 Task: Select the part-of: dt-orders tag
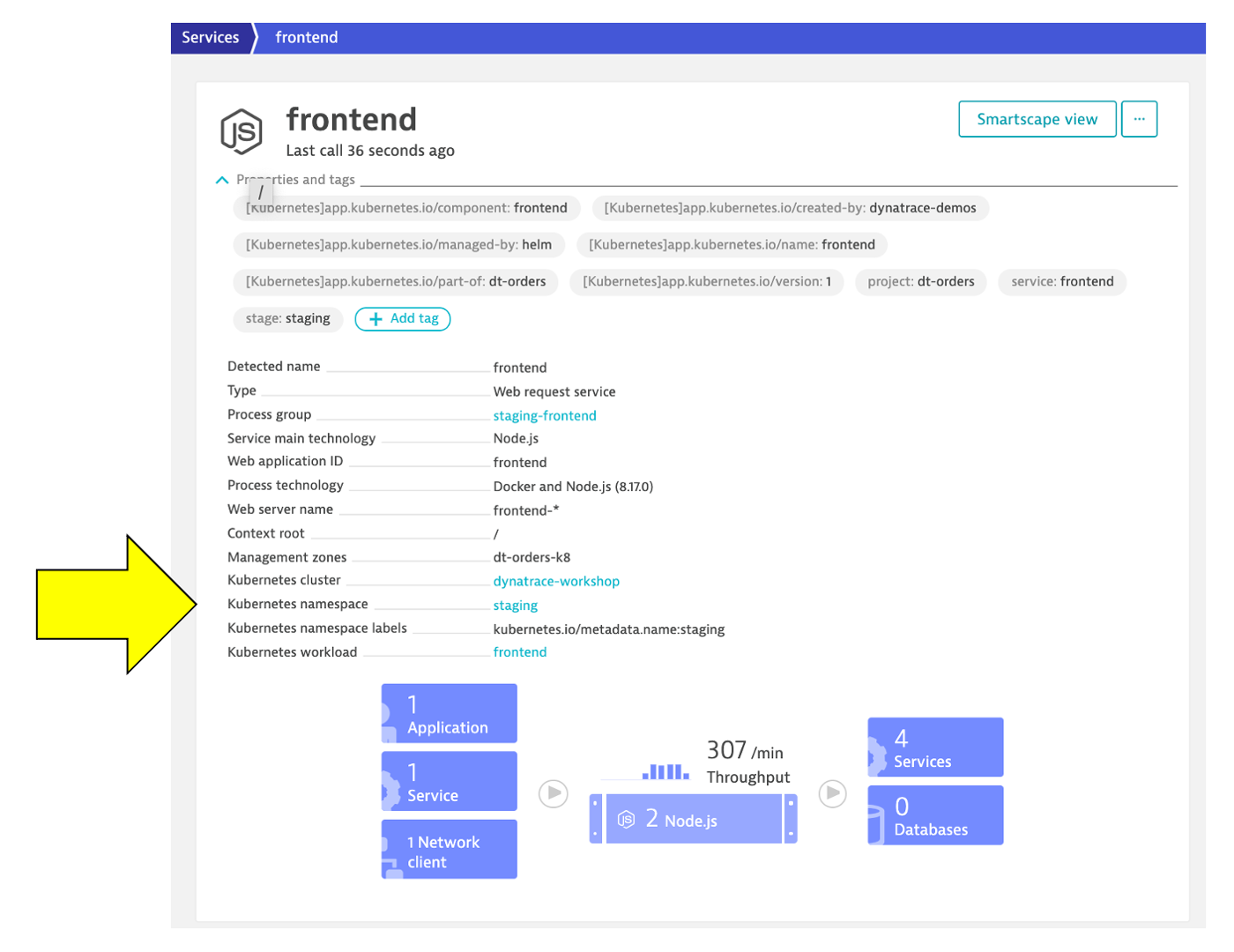(396, 282)
